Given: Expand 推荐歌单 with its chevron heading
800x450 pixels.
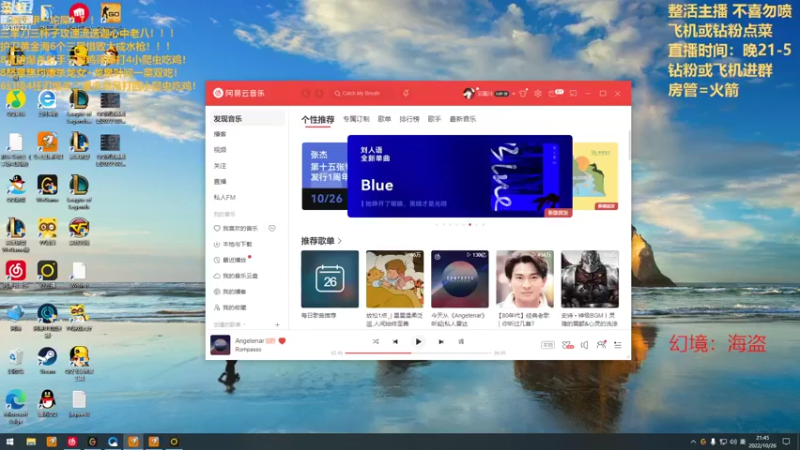Looking at the screenshot, I should (321, 241).
